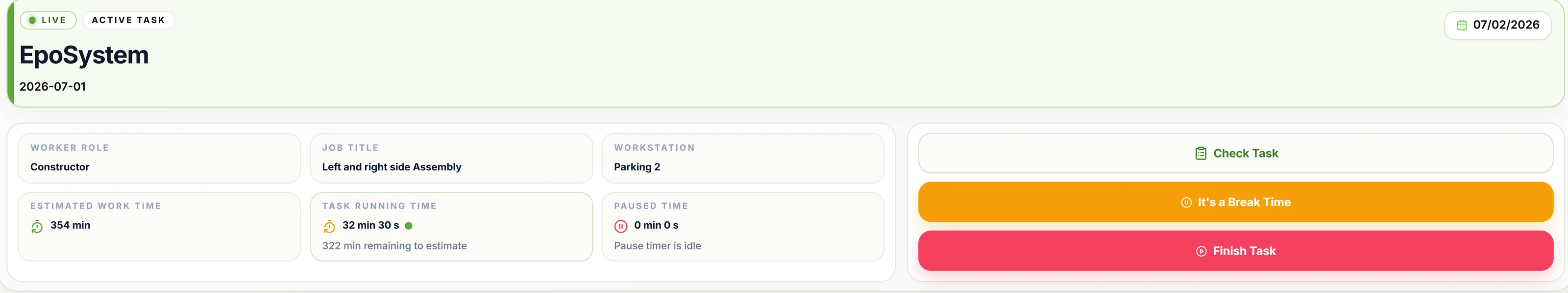Click the pause icon on Break Time button
This screenshot has width=1568, height=293.
coord(1186,202)
